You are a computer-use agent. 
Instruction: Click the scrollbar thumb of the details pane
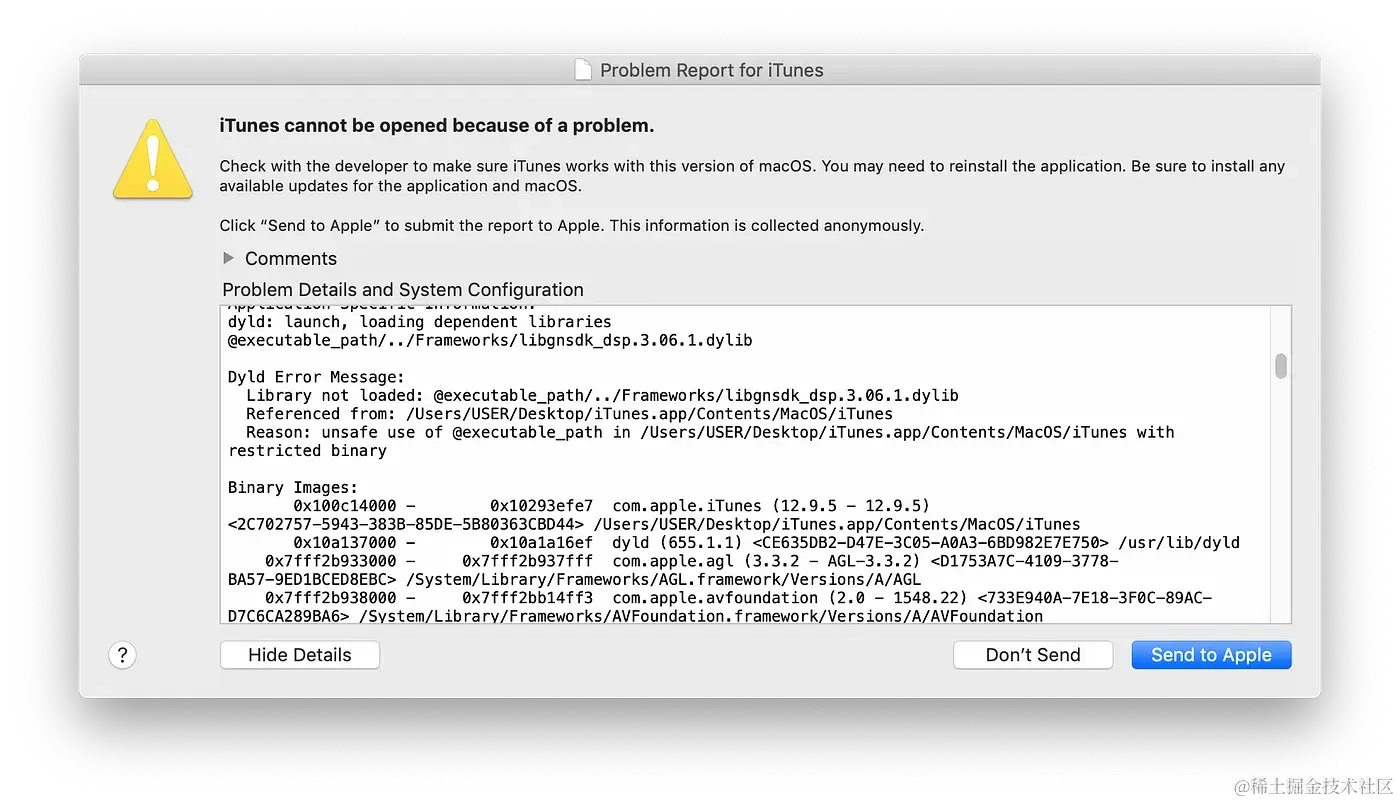pyautogui.click(x=1281, y=366)
